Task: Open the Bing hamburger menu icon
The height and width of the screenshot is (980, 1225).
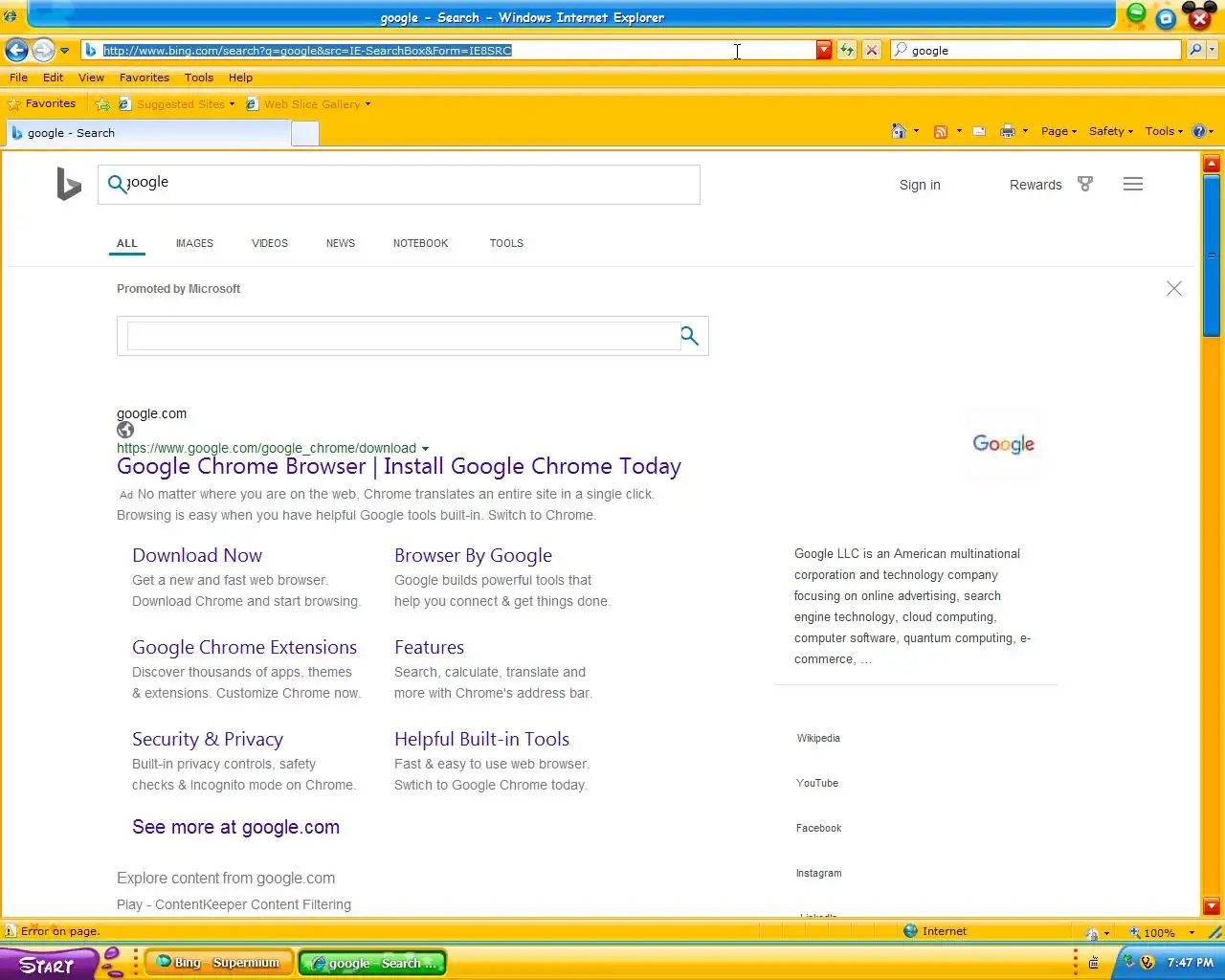Action: point(1133,184)
